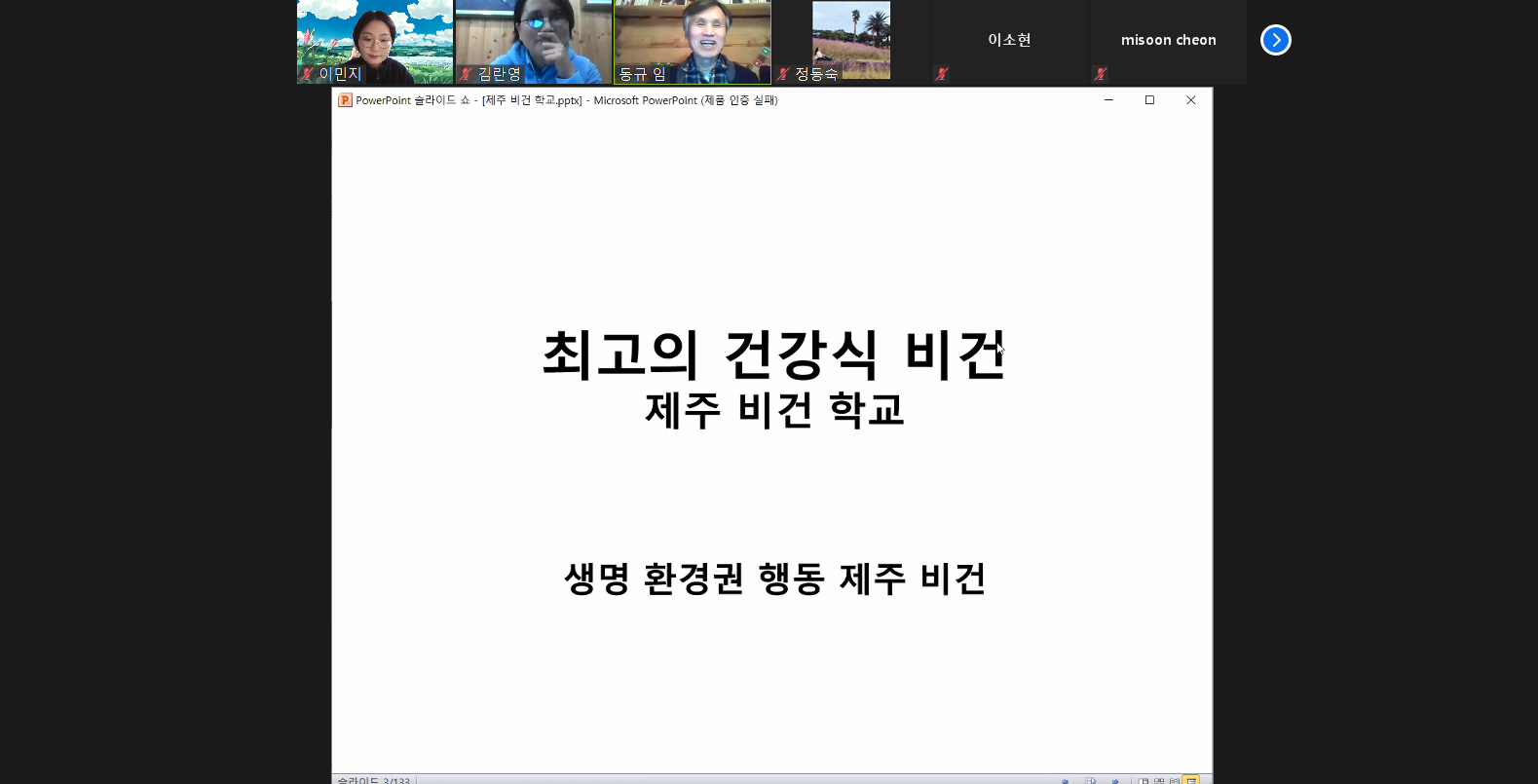Select 동규 임's active speaker video

(x=693, y=42)
